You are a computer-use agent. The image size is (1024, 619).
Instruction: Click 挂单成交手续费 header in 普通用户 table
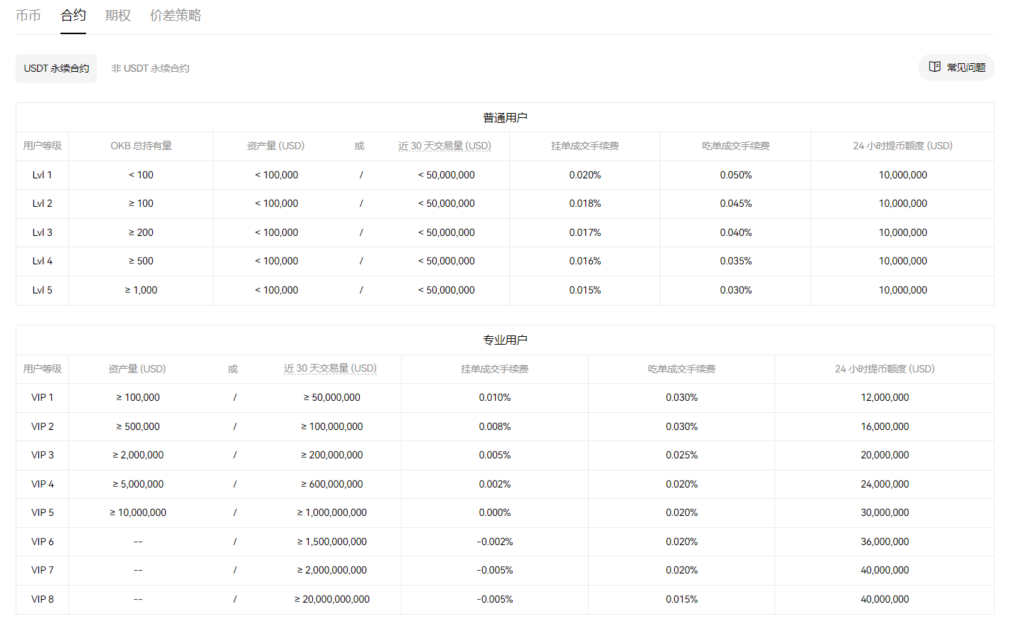pyautogui.click(x=585, y=146)
